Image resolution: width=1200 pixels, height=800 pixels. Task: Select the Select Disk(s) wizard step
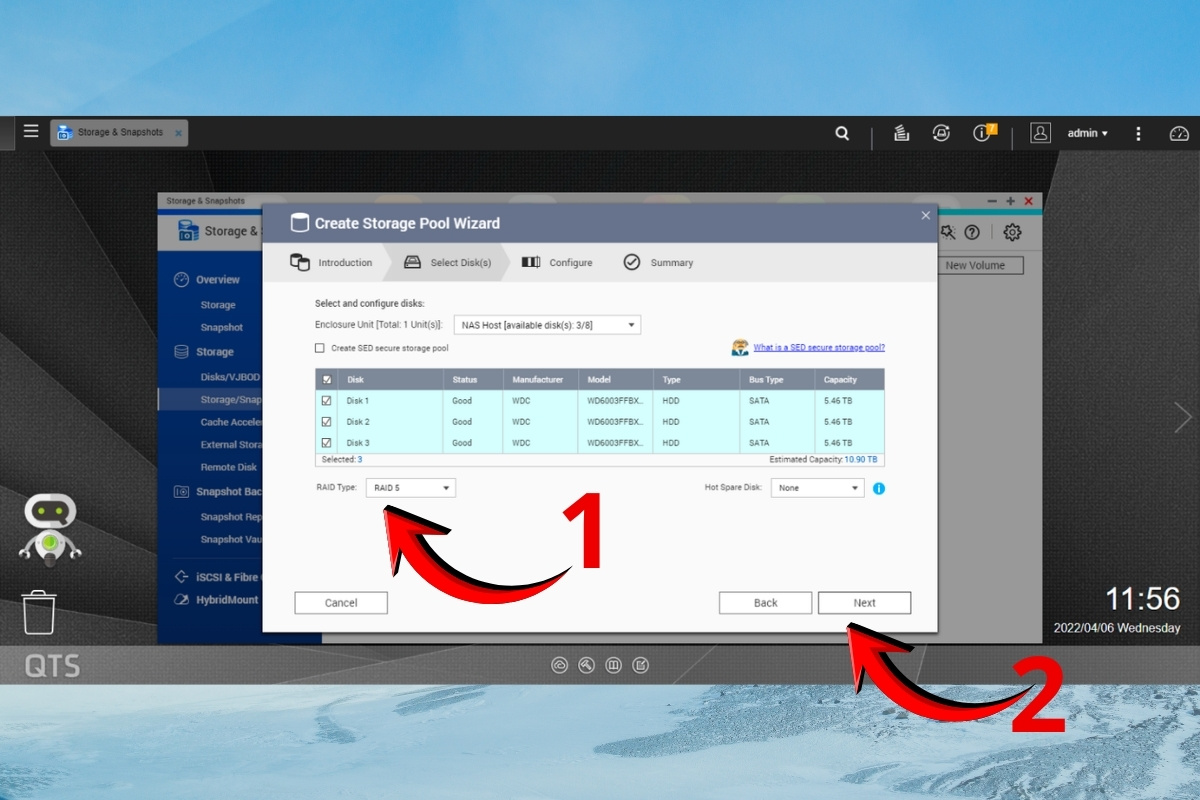pos(447,263)
